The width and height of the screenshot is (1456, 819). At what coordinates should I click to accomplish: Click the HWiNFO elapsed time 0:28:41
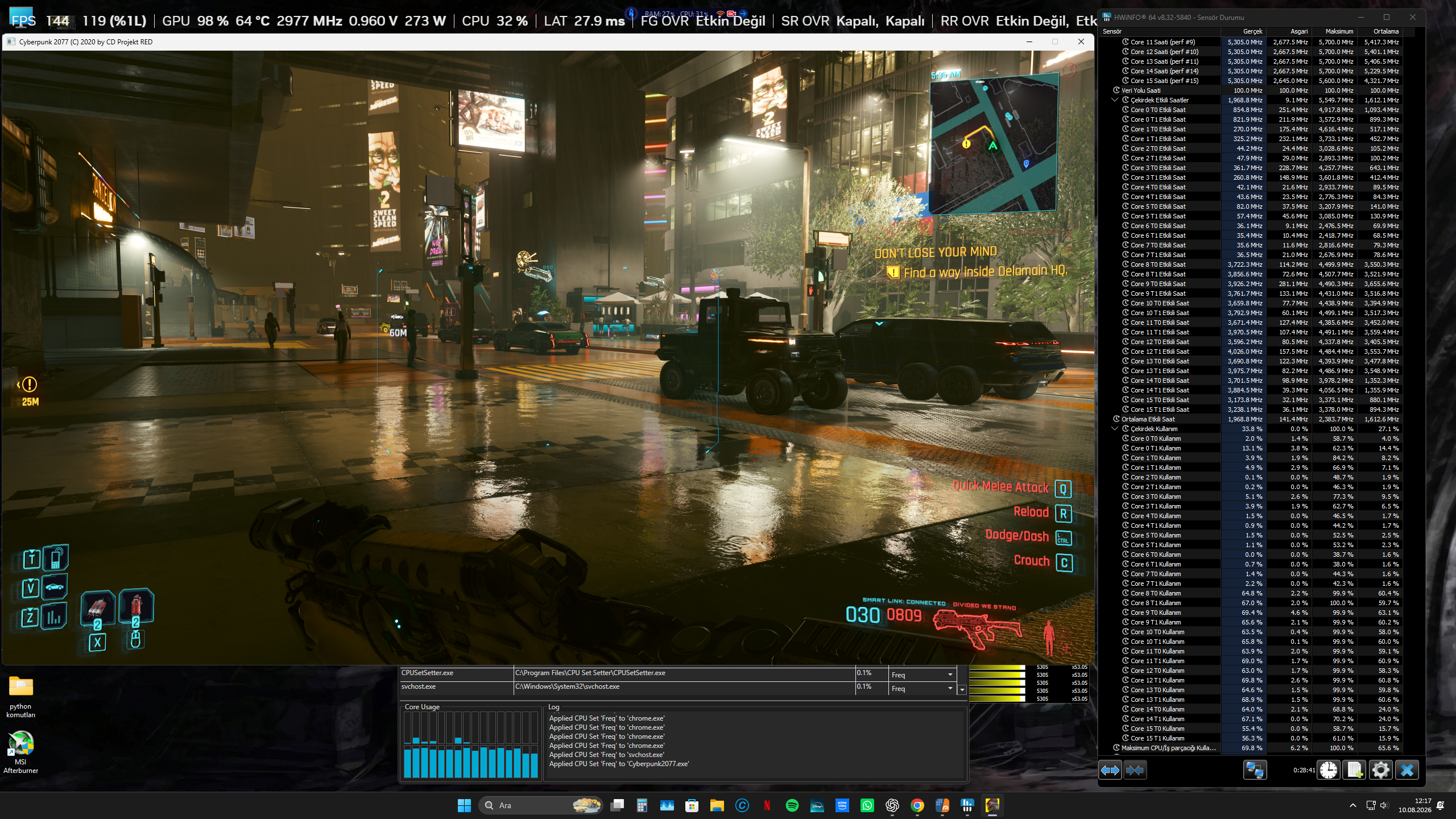coord(1304,770)
